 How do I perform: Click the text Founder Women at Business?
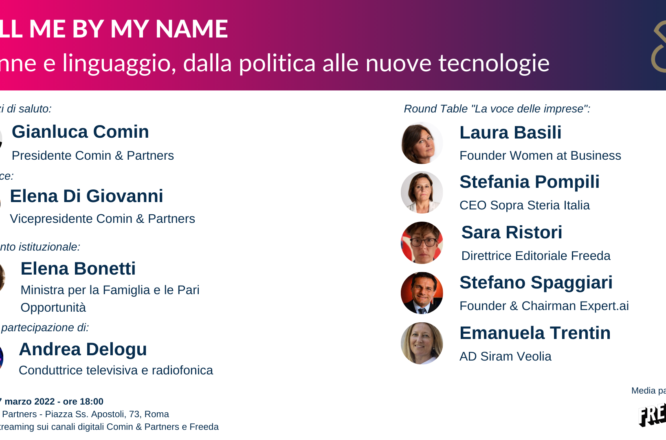click(x=540, y=155)
